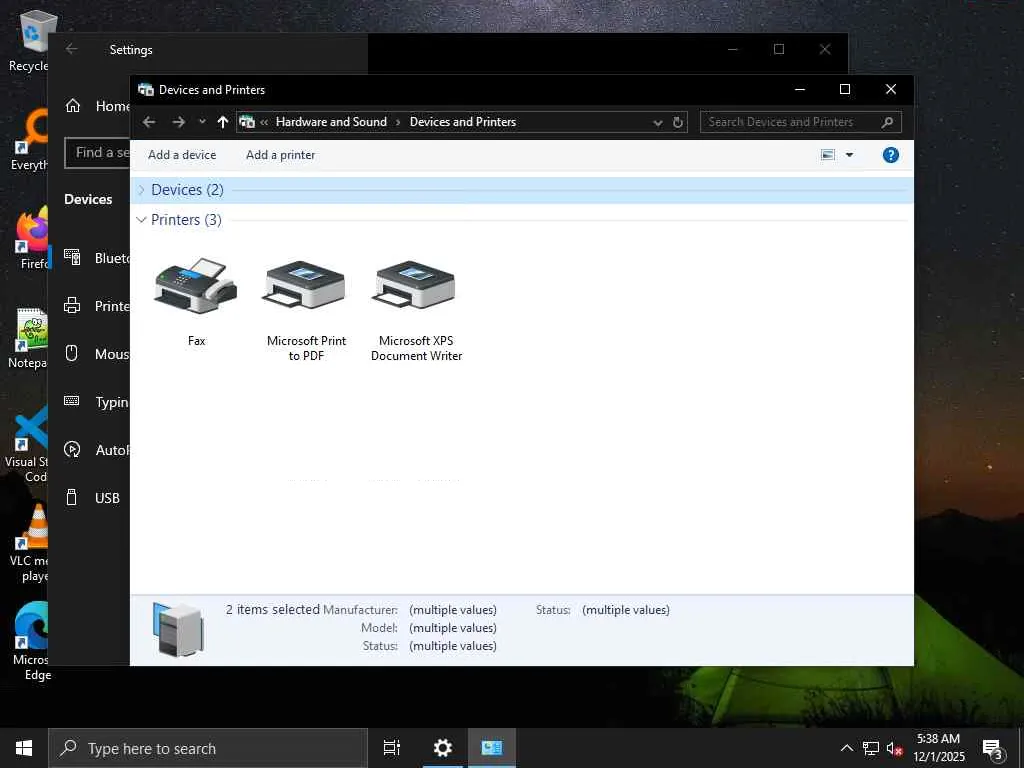Click the Devices and Printers title bar icon
Viewport: 1024px width, 768px height.
point(146,89)
